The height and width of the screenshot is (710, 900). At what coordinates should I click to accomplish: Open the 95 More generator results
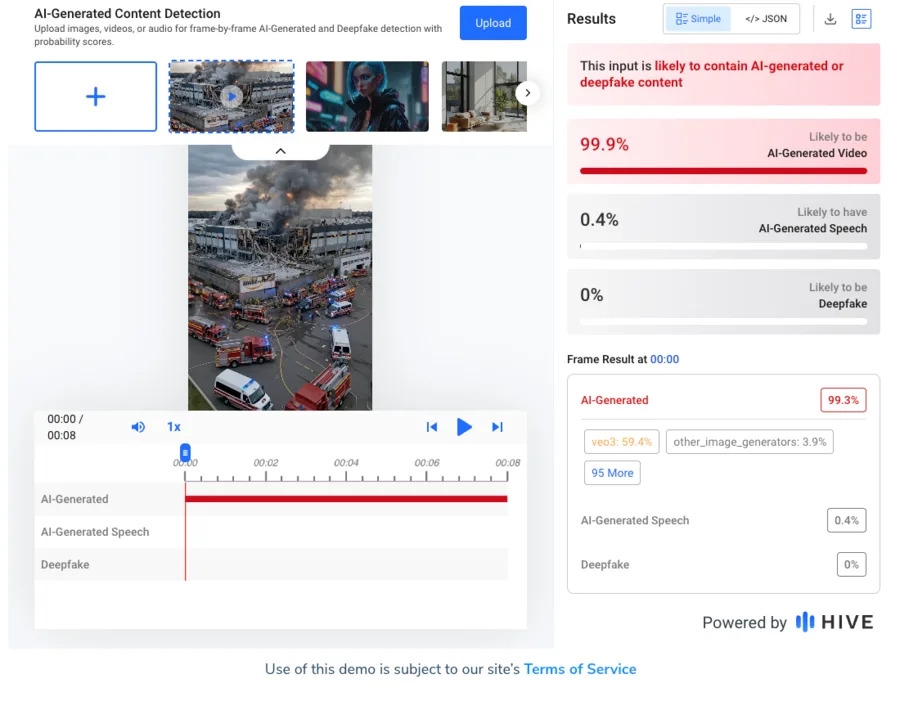click(x=611, y=473)
